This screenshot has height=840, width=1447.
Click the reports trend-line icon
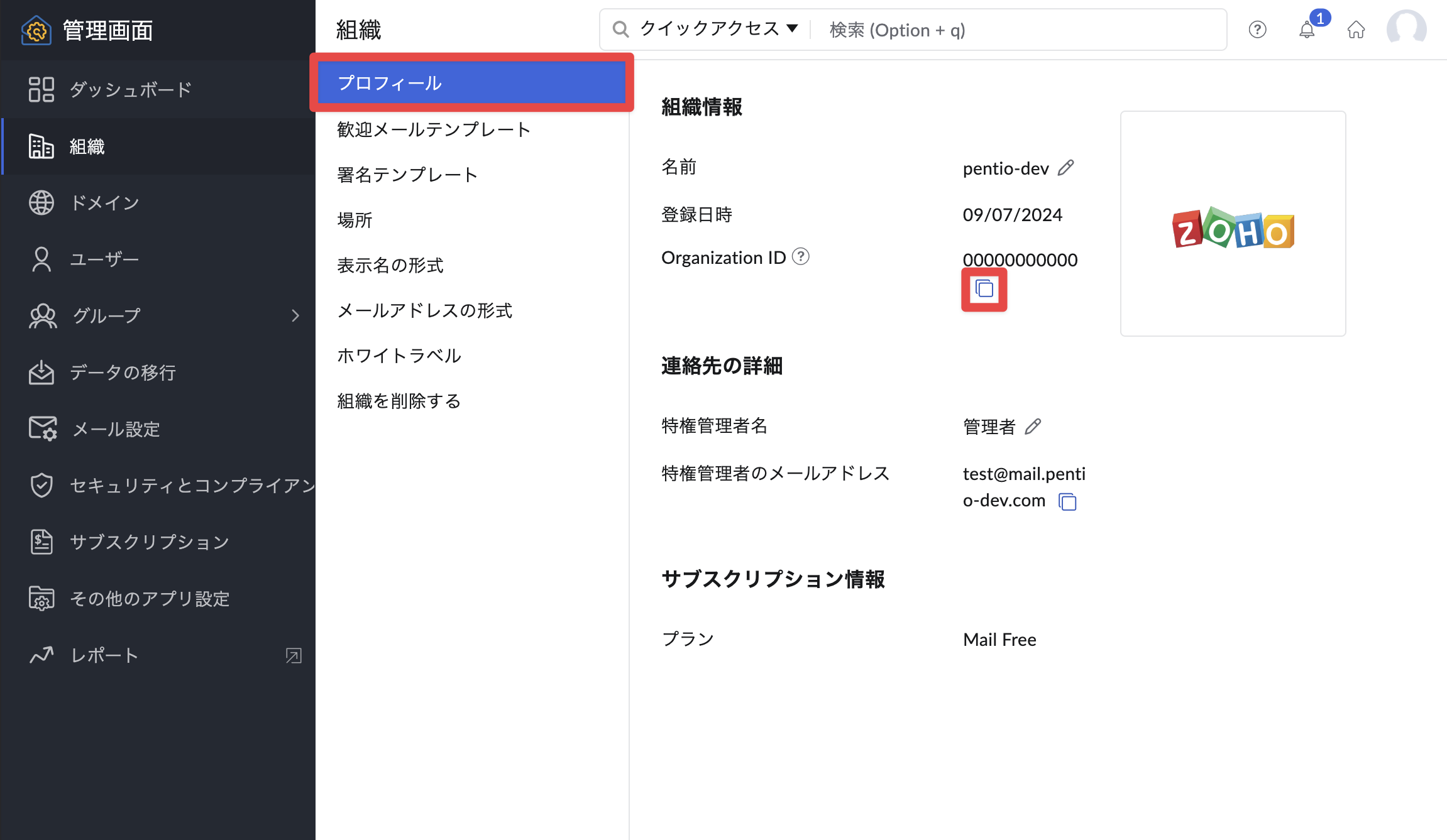click(41, 655)
